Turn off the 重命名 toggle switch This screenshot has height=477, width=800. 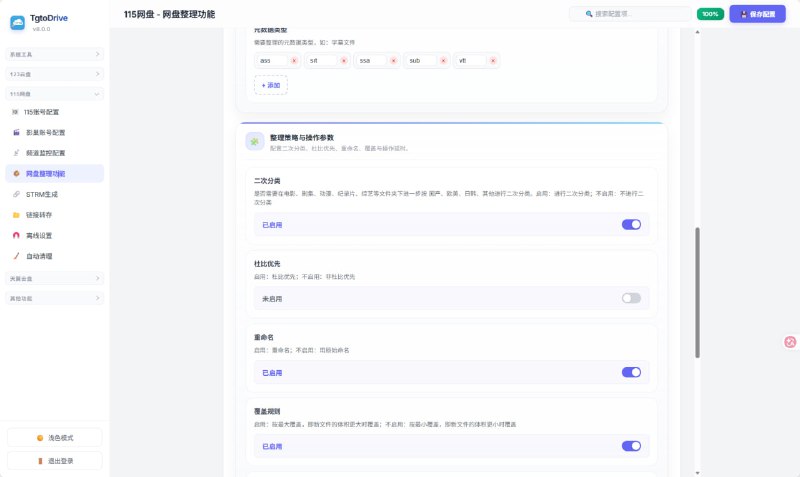point(631,372)
